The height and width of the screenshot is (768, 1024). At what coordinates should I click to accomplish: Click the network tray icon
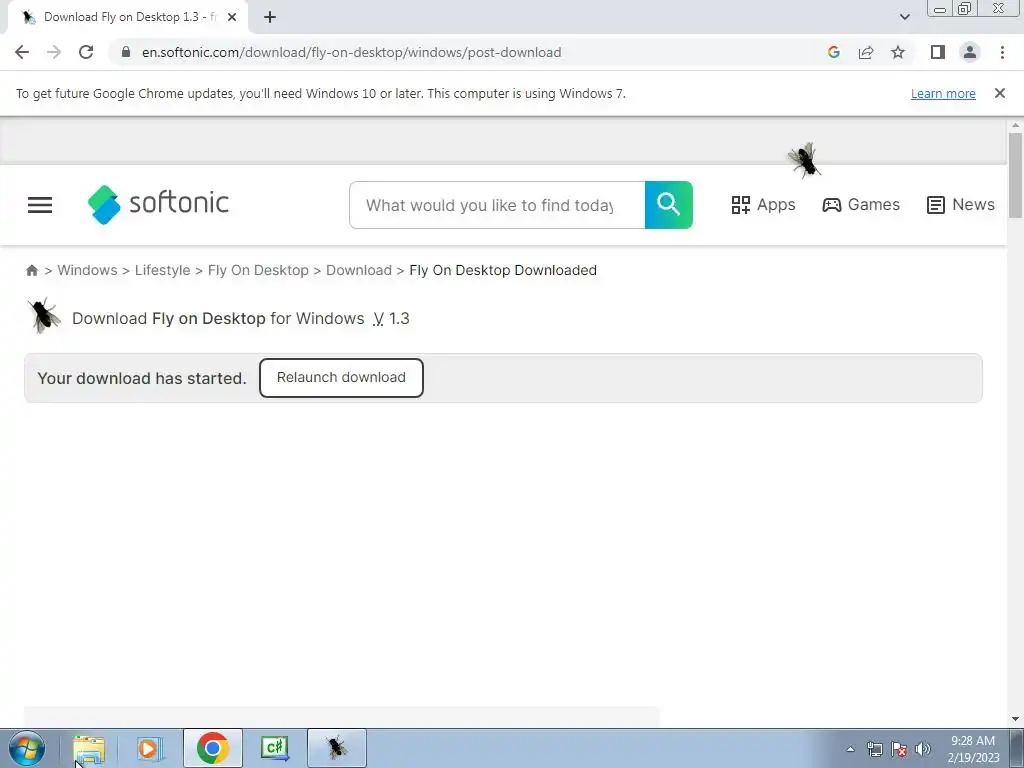pyautogui.click(x=874, y=749)
